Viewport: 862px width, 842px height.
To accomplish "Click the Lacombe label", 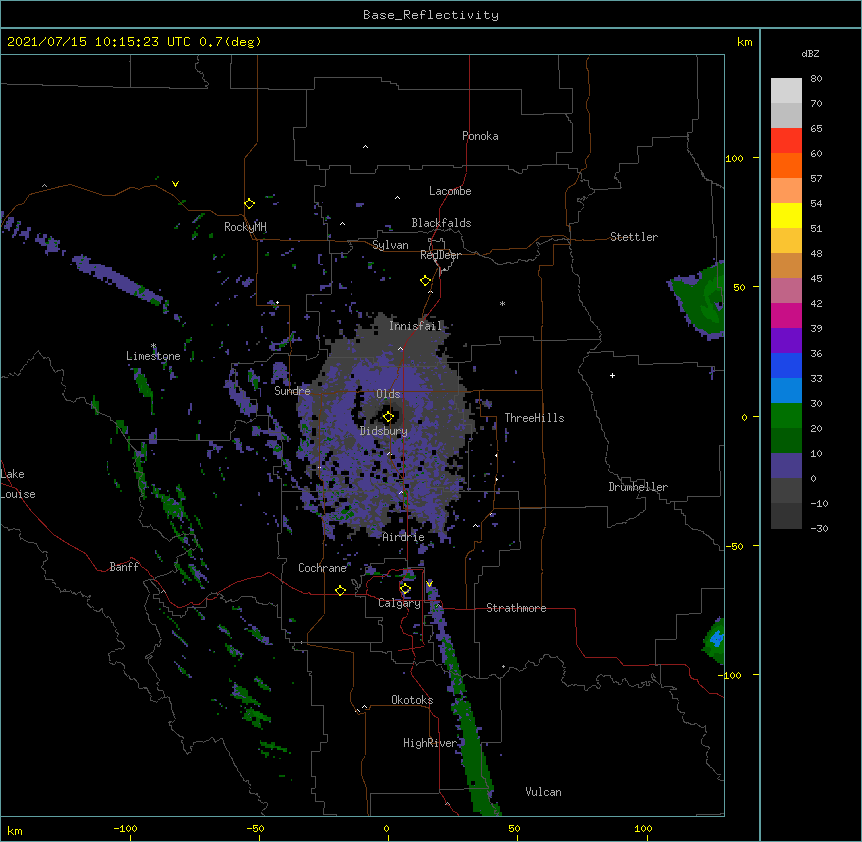I will [x=450, y=191].
